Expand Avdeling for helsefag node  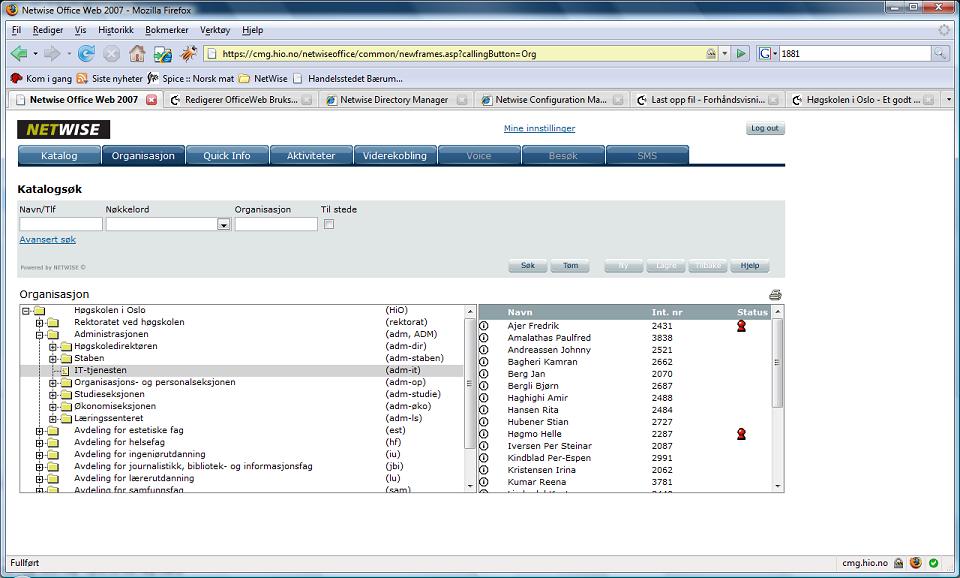pos(39,443)
